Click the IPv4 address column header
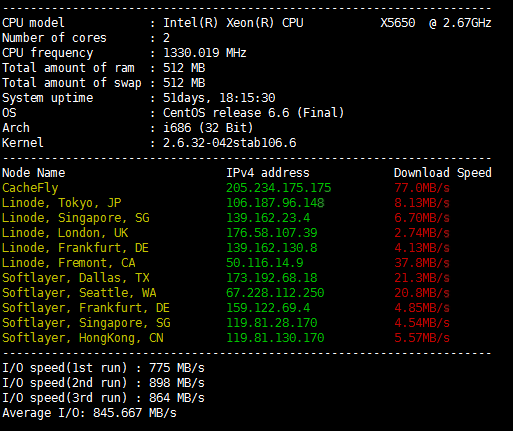 pos(268,173)
